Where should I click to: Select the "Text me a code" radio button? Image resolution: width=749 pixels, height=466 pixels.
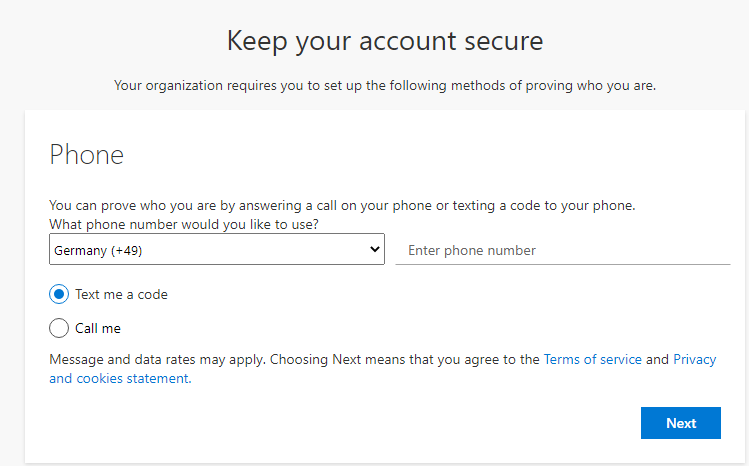[x=59, y=295]
